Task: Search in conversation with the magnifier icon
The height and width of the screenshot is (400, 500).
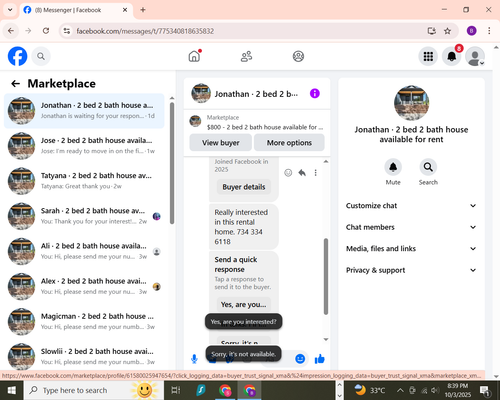Action: (428, 167)
